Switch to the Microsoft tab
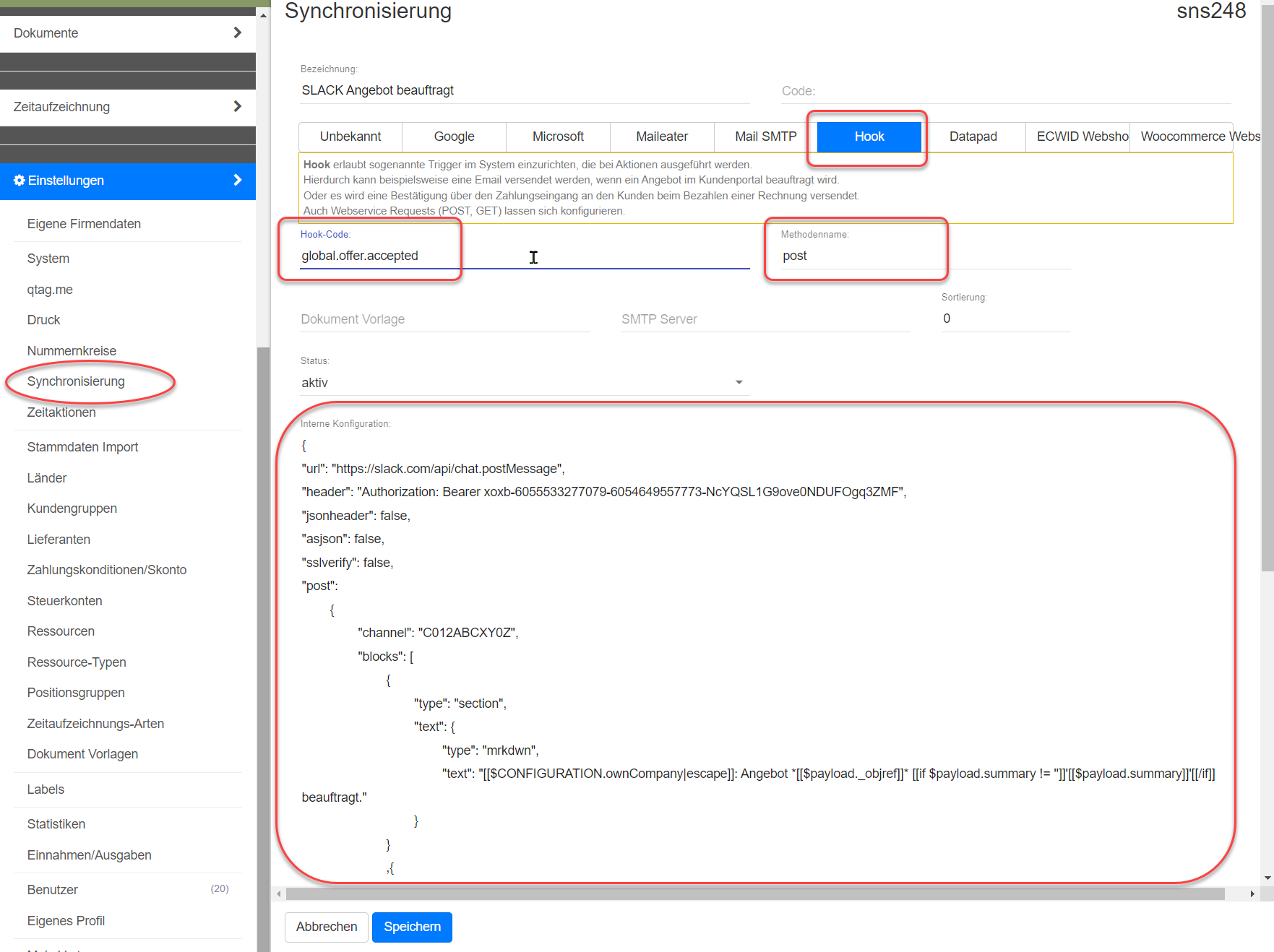 pyautogui.click(x=558, y=137)
